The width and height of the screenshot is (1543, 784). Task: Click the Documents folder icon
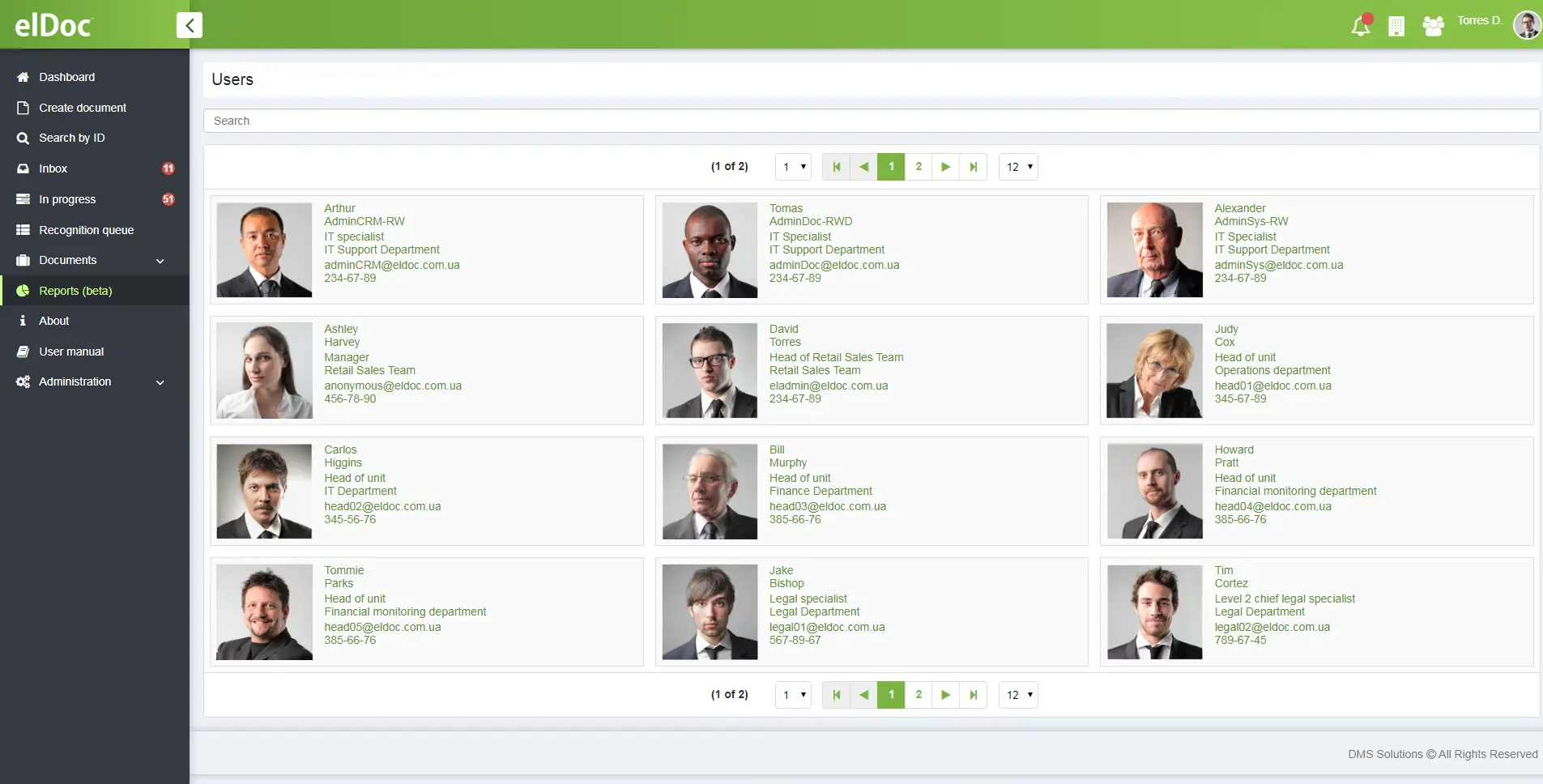coord(23,260)
